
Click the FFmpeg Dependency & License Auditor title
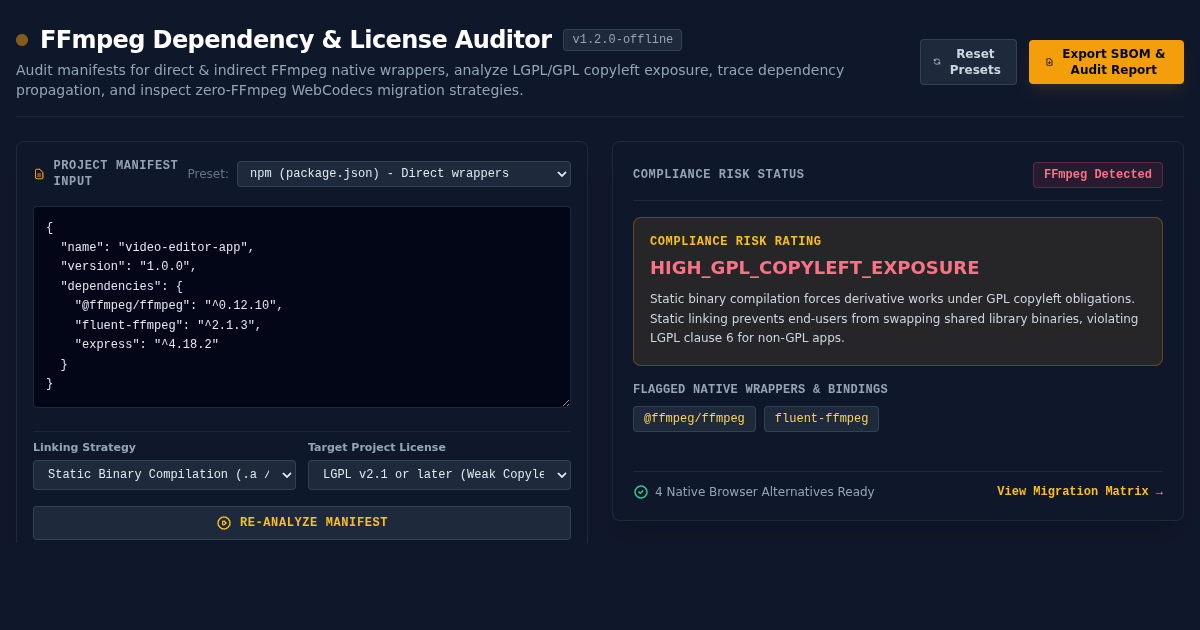(x=296, y=40)
